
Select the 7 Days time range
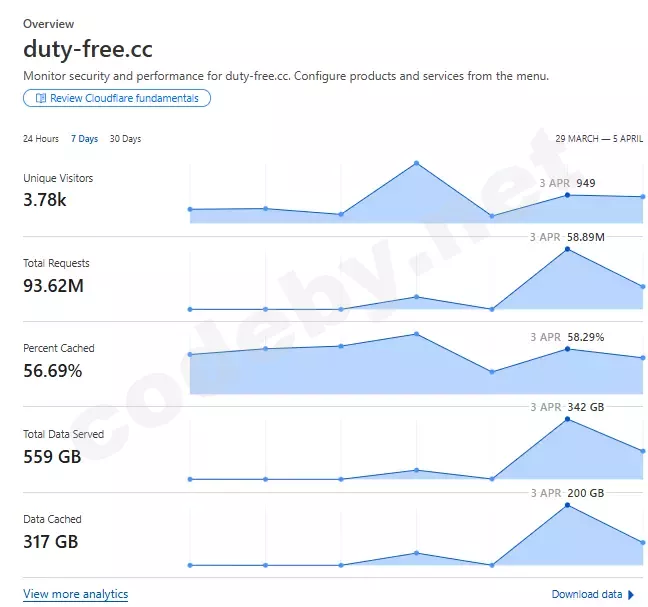coord(85,139)
